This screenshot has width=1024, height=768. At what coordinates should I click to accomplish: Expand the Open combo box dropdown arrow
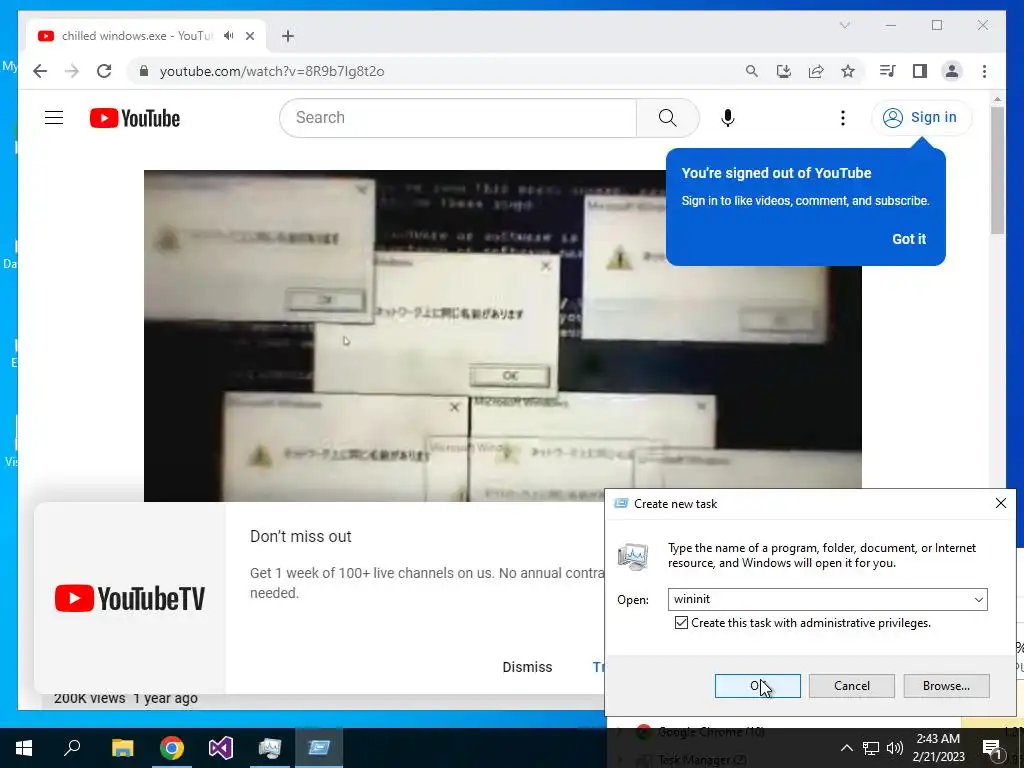coord(978,600)
